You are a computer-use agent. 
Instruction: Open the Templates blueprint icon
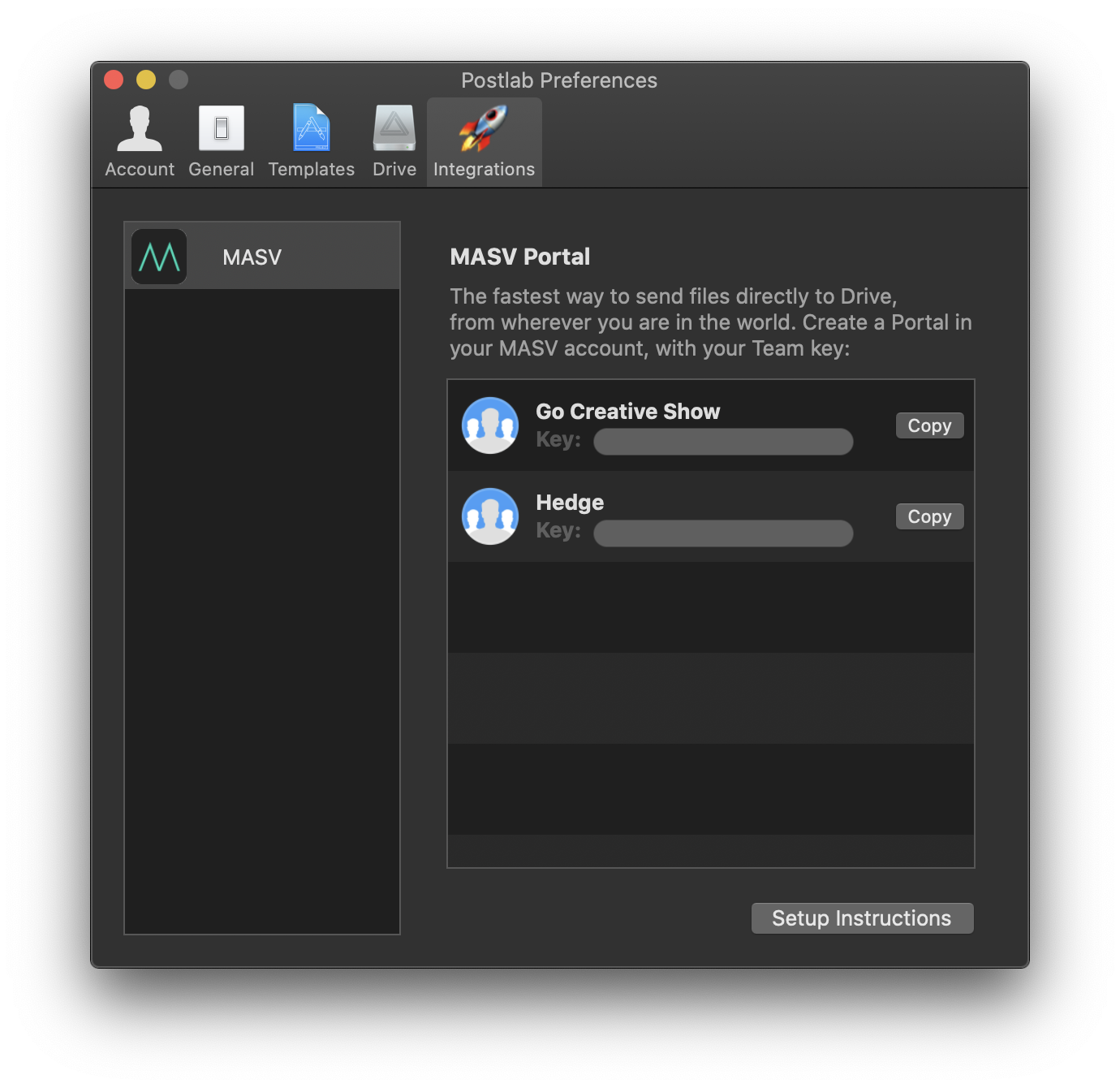pyautogui.click(x=312, y=127)
